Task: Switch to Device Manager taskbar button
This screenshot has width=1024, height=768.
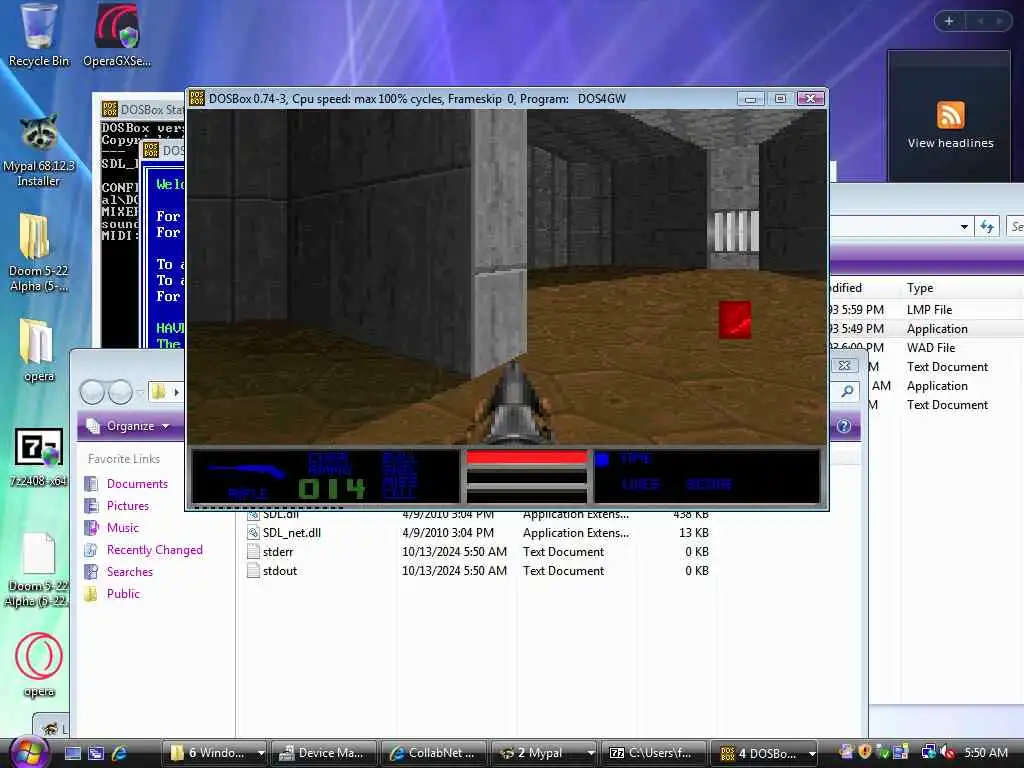Action: 323,753
